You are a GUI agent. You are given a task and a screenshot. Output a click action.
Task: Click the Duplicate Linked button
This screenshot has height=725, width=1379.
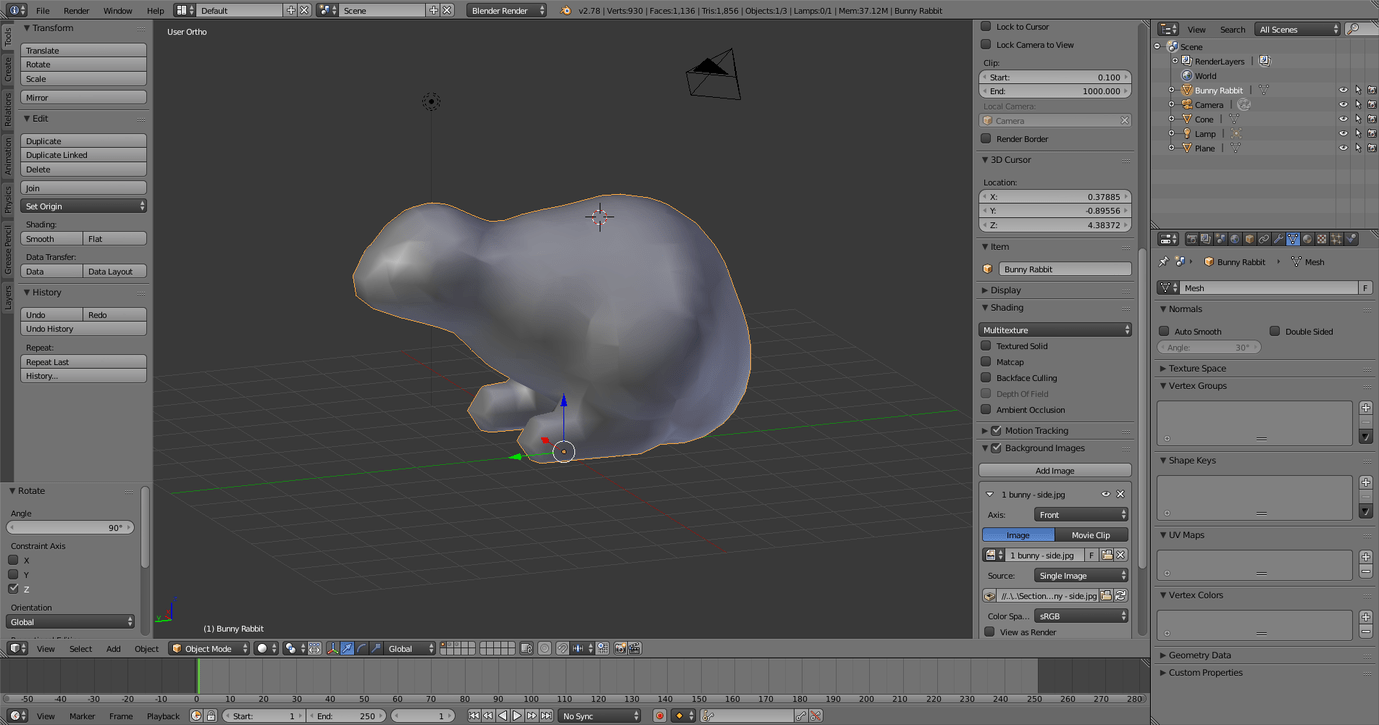84,155
